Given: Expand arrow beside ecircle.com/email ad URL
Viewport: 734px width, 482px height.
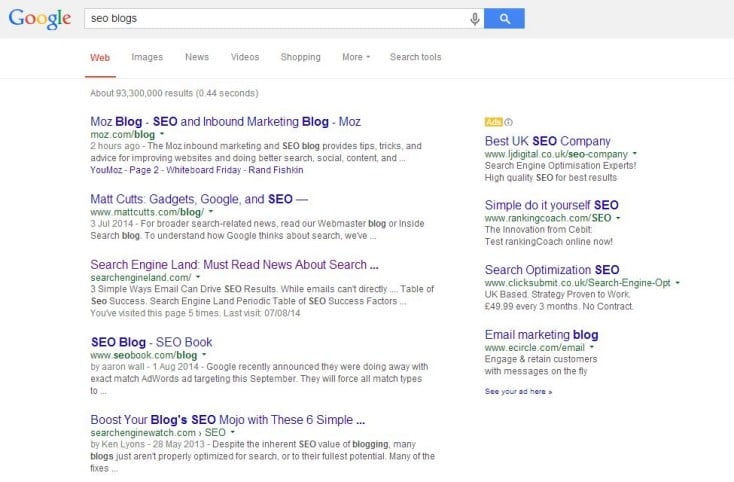Looking at the screenshot, I should [592, 347].
